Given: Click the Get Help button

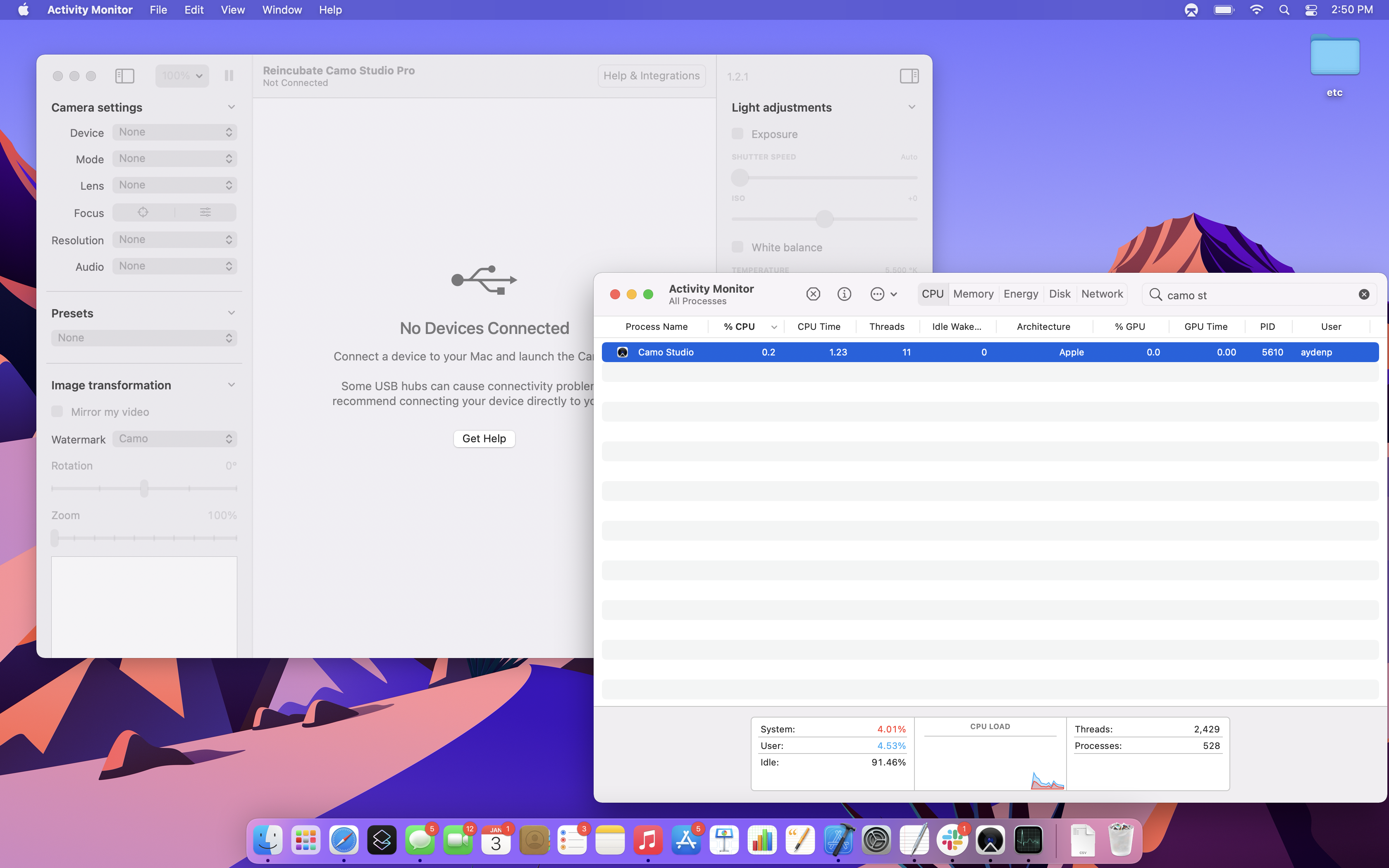Looking at the screenshot, I should (484, 439).
